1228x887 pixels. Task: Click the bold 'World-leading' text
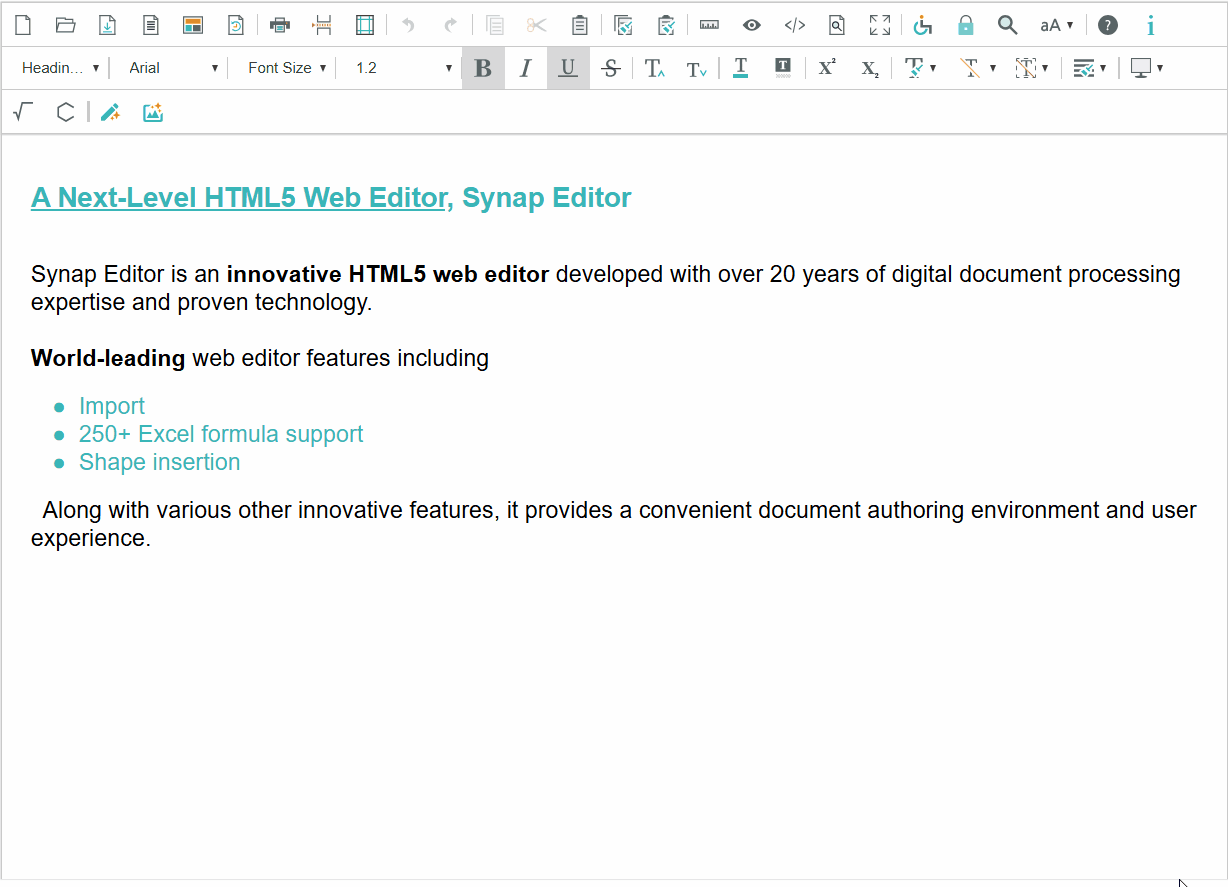pos(108,358)
